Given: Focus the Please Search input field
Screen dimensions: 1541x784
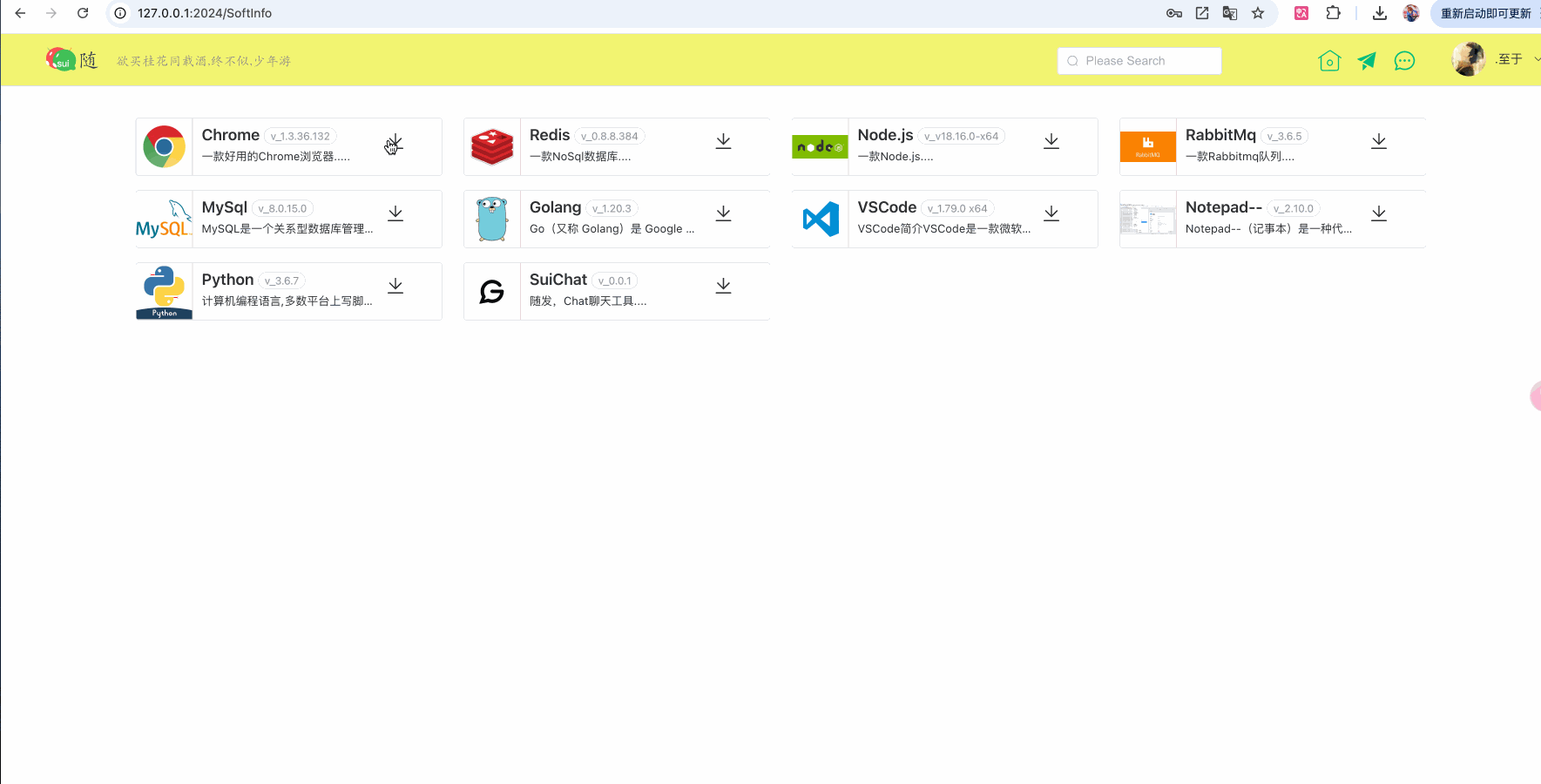Looking at the screenshot, I should tap(1139, 61).
